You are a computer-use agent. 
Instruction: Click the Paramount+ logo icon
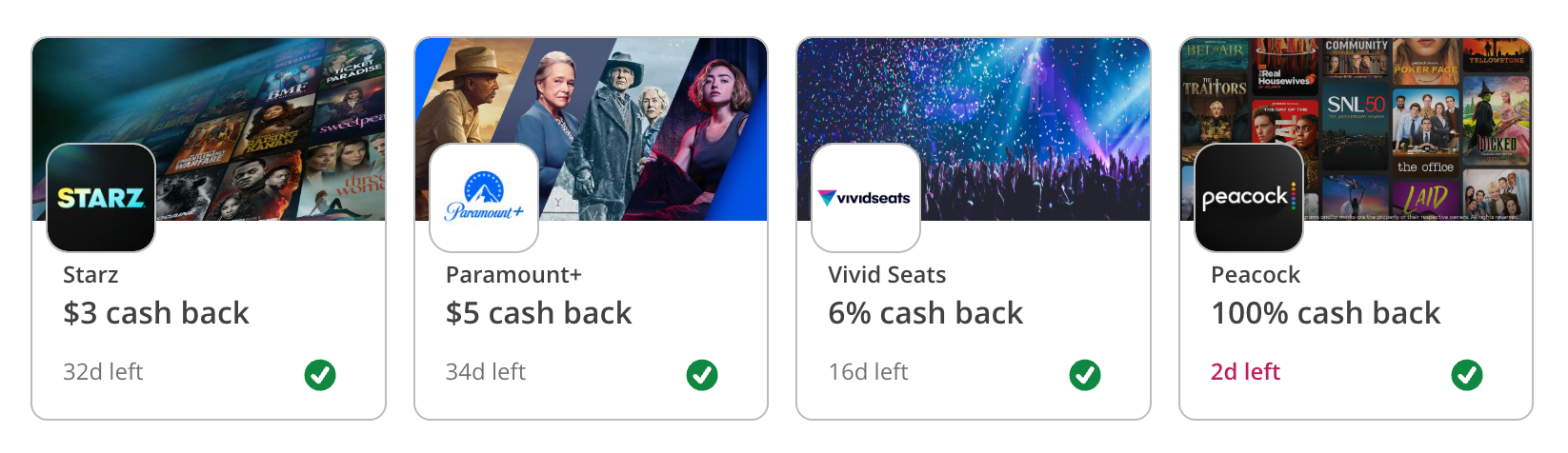click(x=484, y=198)
